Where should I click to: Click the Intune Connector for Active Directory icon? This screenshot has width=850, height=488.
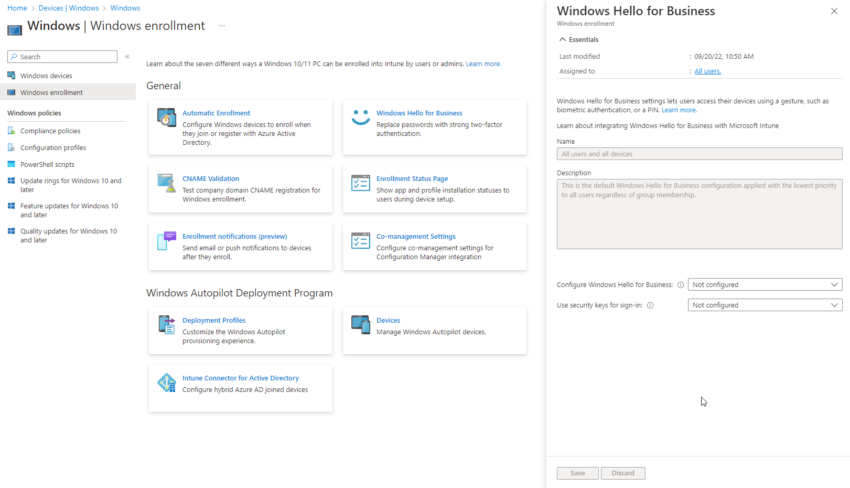coord(166,383)
